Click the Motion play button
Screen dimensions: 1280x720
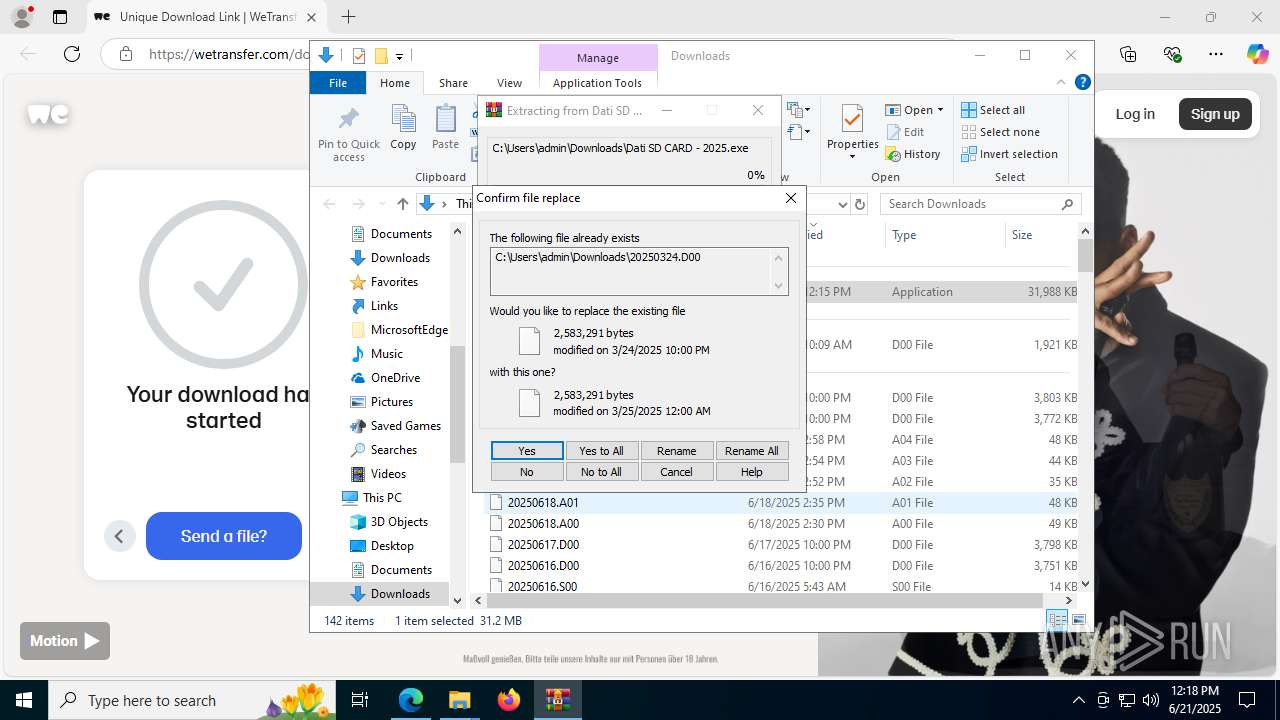(65, 641)
